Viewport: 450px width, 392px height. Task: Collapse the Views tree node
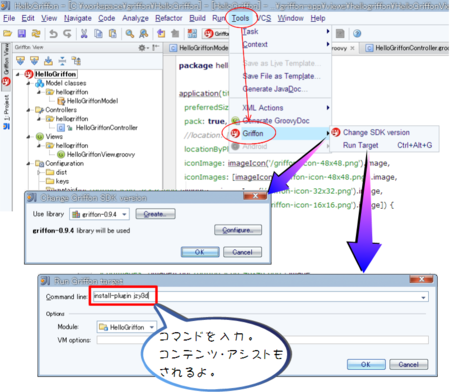[x=28, y=137]
